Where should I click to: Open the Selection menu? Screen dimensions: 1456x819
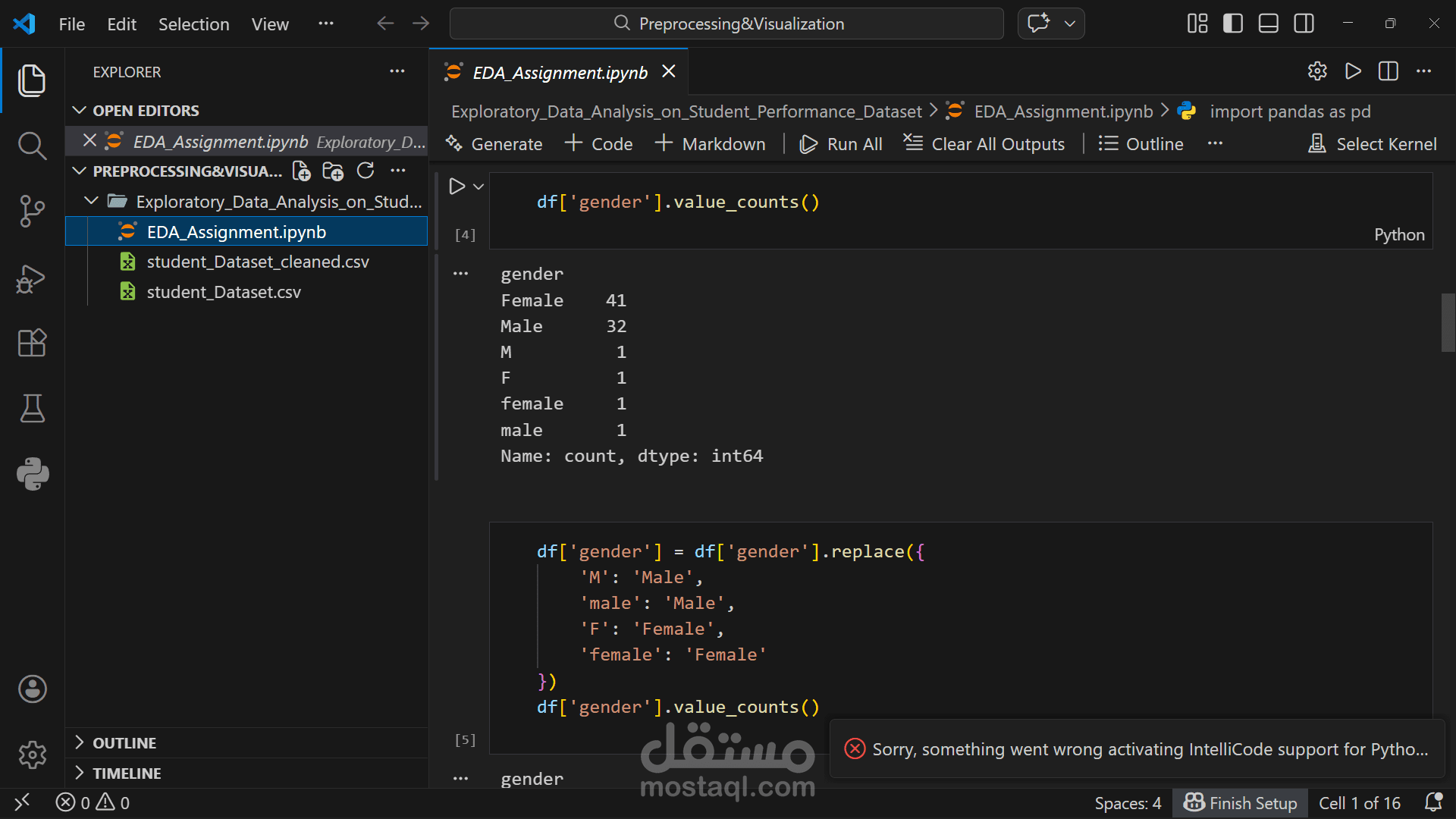coord(193,24)
